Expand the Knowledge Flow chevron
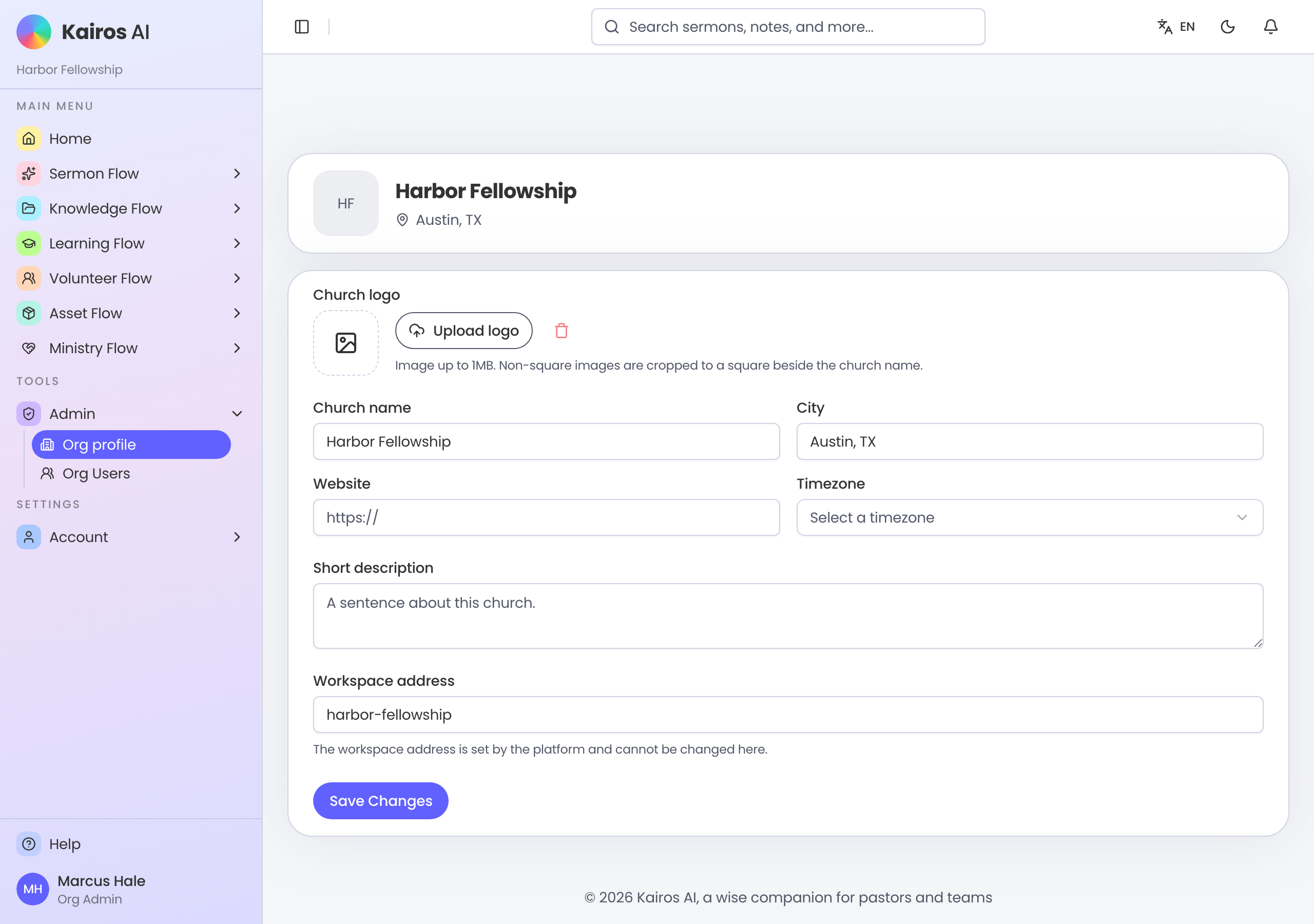The width and height of the screenshot is (1314, 924). (237, 208)
